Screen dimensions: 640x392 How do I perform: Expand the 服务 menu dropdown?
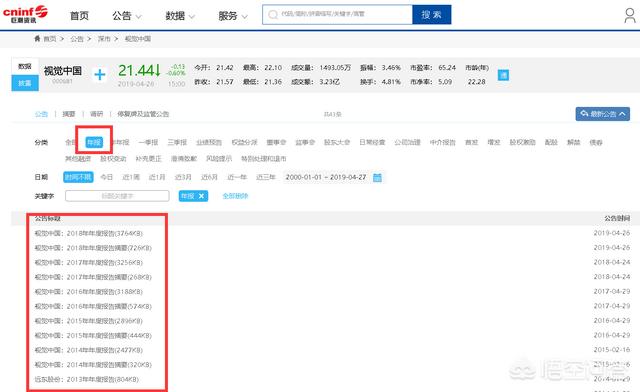click(233, 16)
